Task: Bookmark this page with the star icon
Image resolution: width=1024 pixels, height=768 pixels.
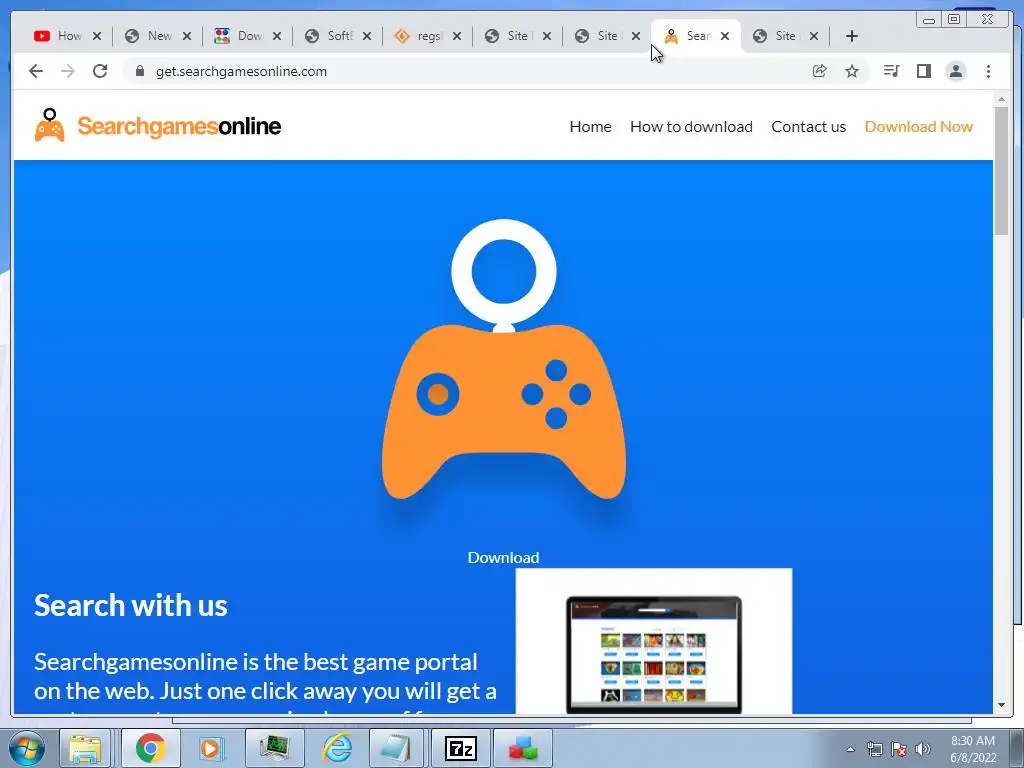Action: coord(852,71)
